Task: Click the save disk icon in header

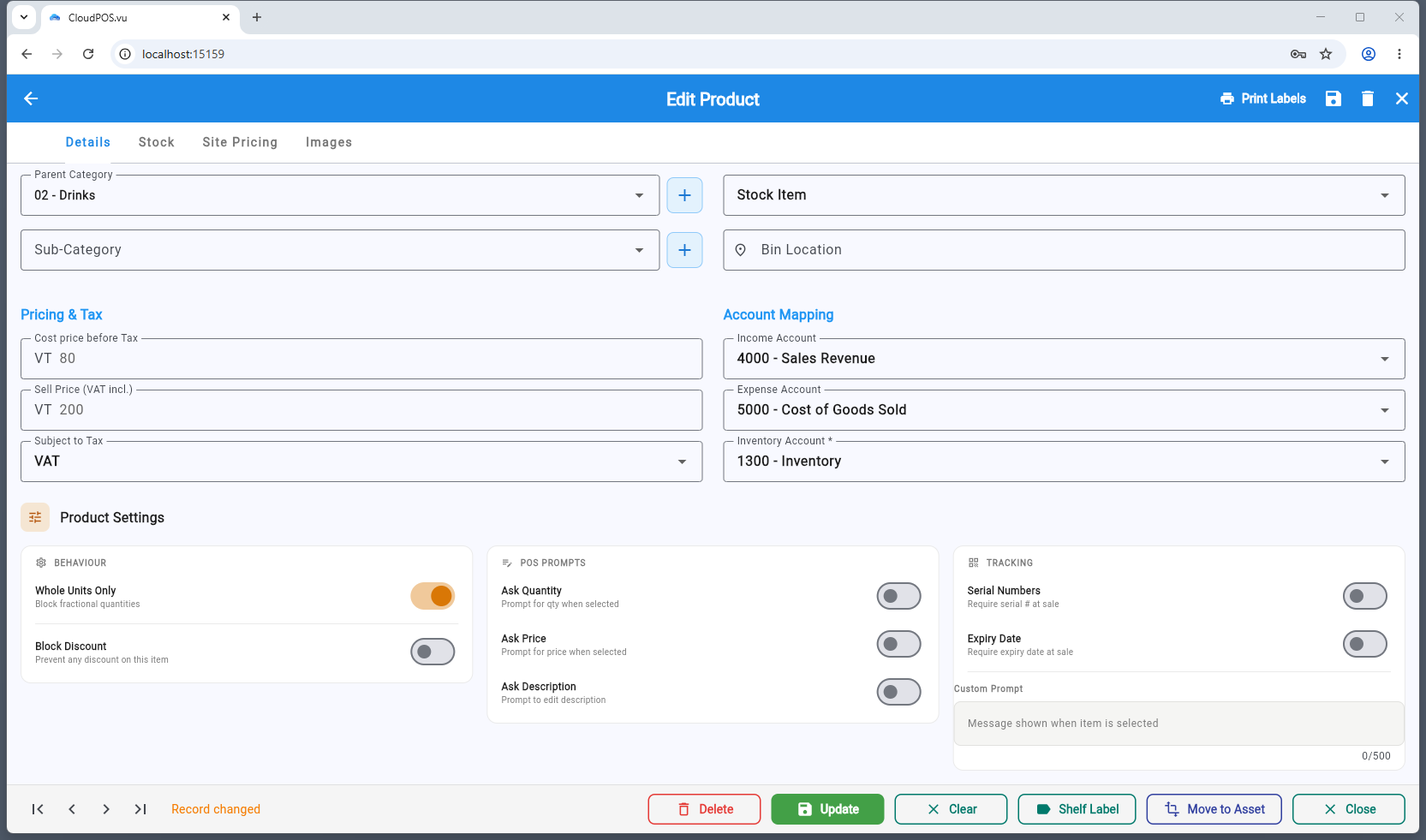Action: click(1333, 98)
